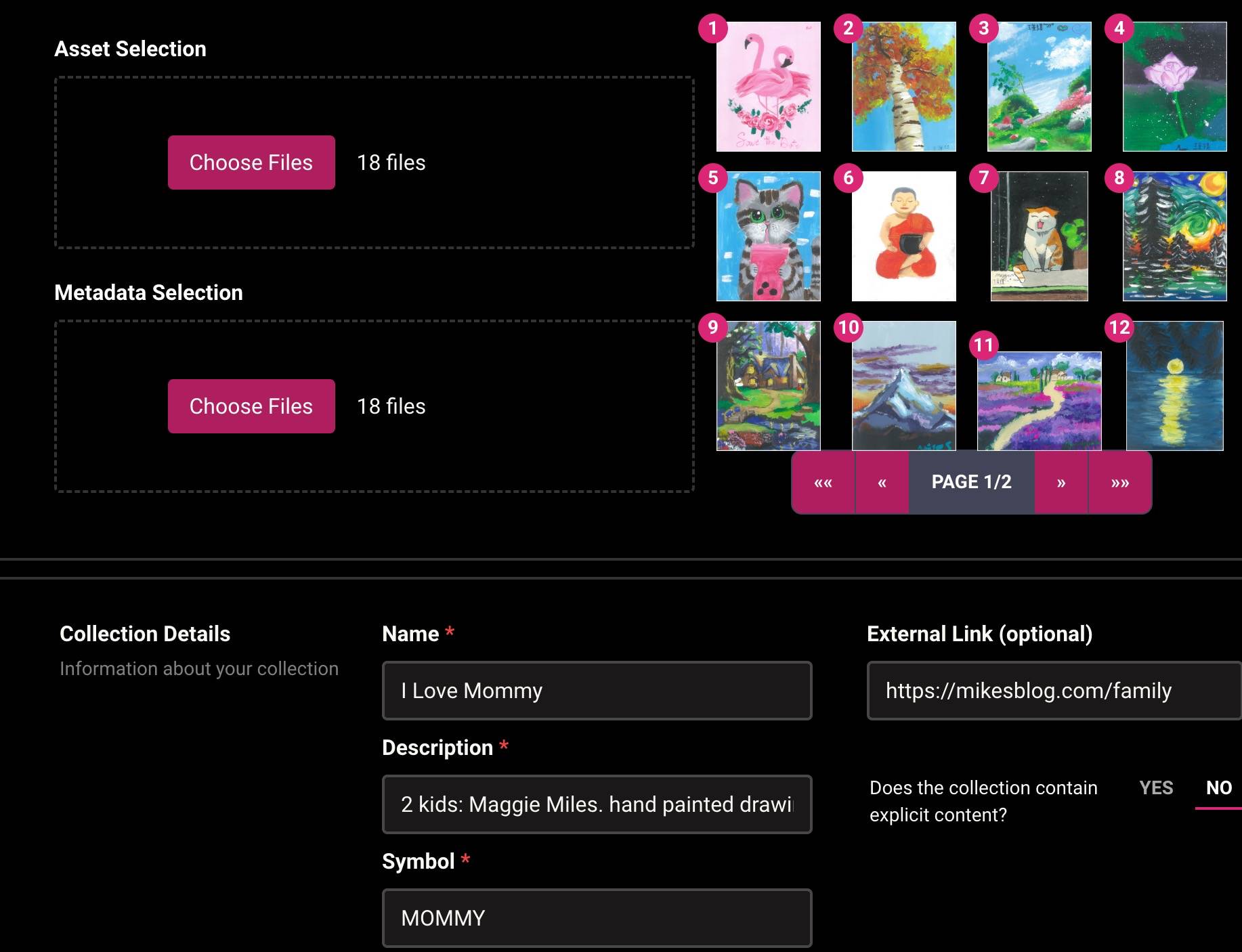Choose files for Asset Selection
The image size is (1242, 952).
pyautogui.click(x=251, y=163)
